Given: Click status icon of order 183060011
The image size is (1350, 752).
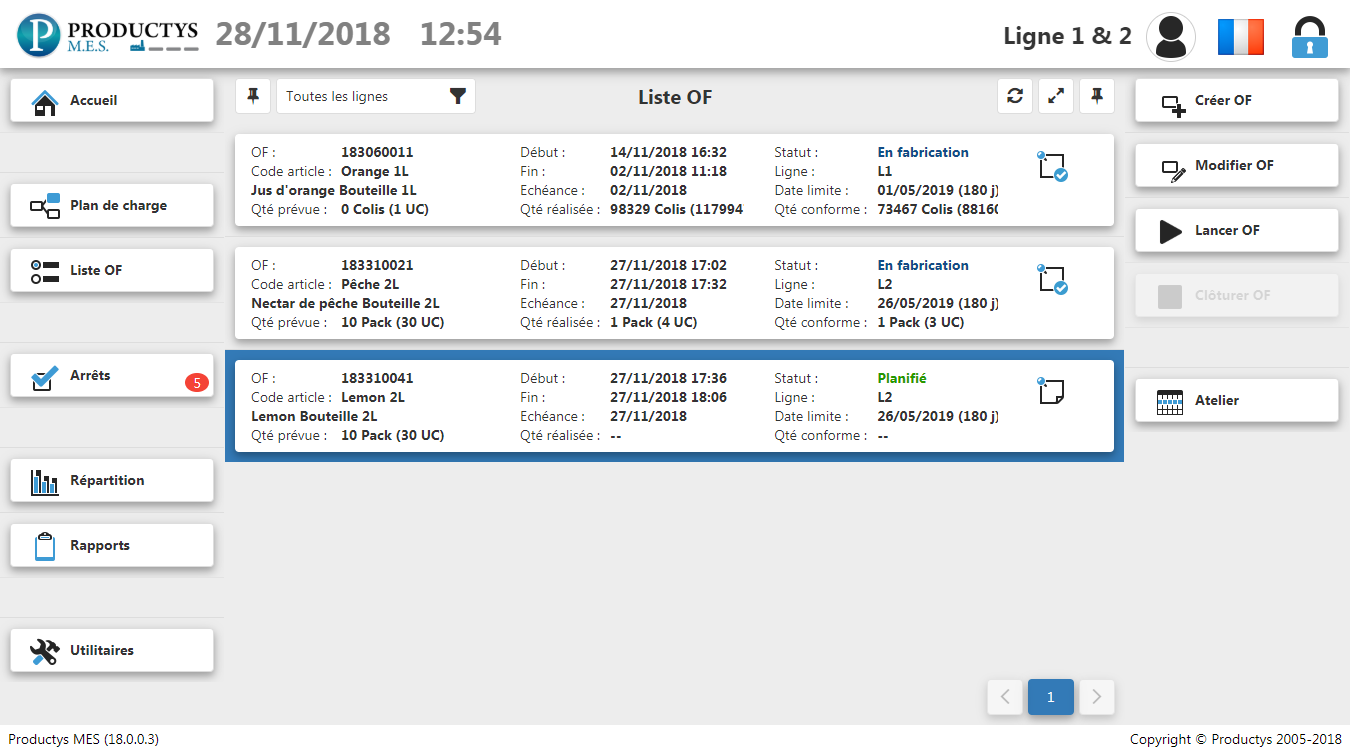Looking at the screenshot, I should [1052, 167].
